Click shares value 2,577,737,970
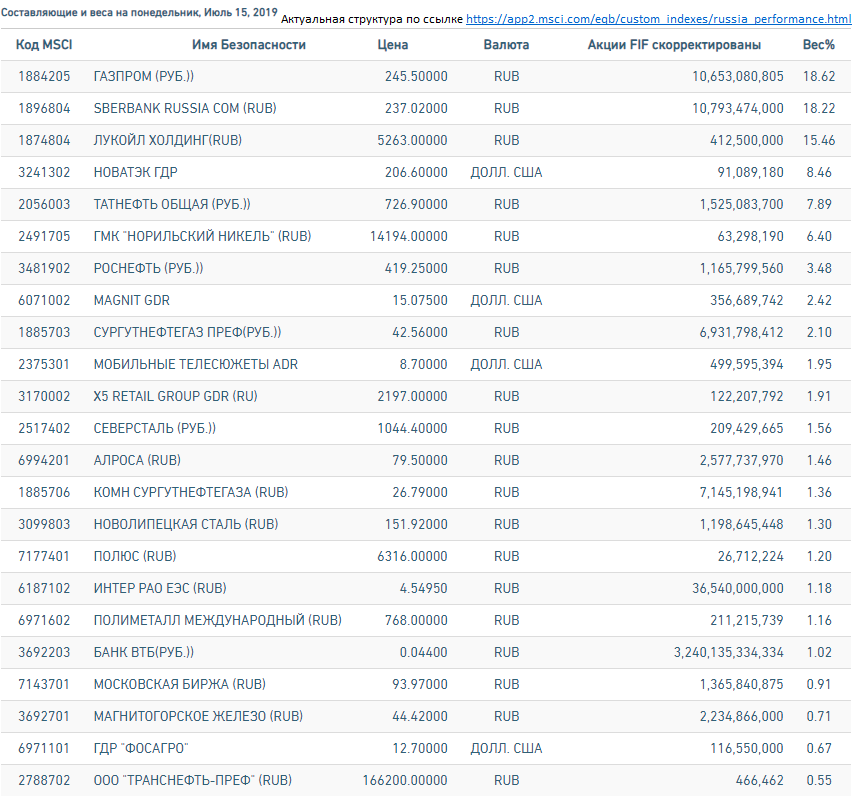This screenshot has width=857, height=800. [741, 461]
